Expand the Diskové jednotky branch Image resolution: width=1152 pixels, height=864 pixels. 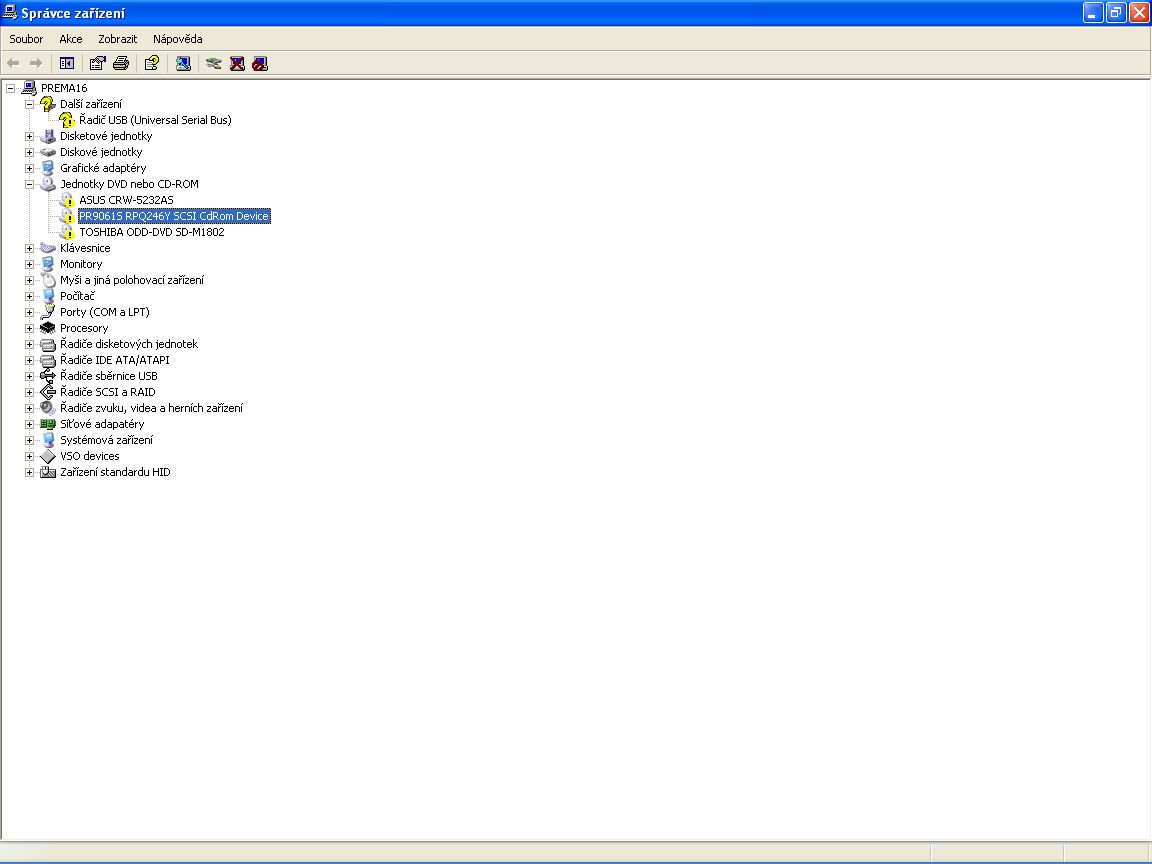[29, 153]
